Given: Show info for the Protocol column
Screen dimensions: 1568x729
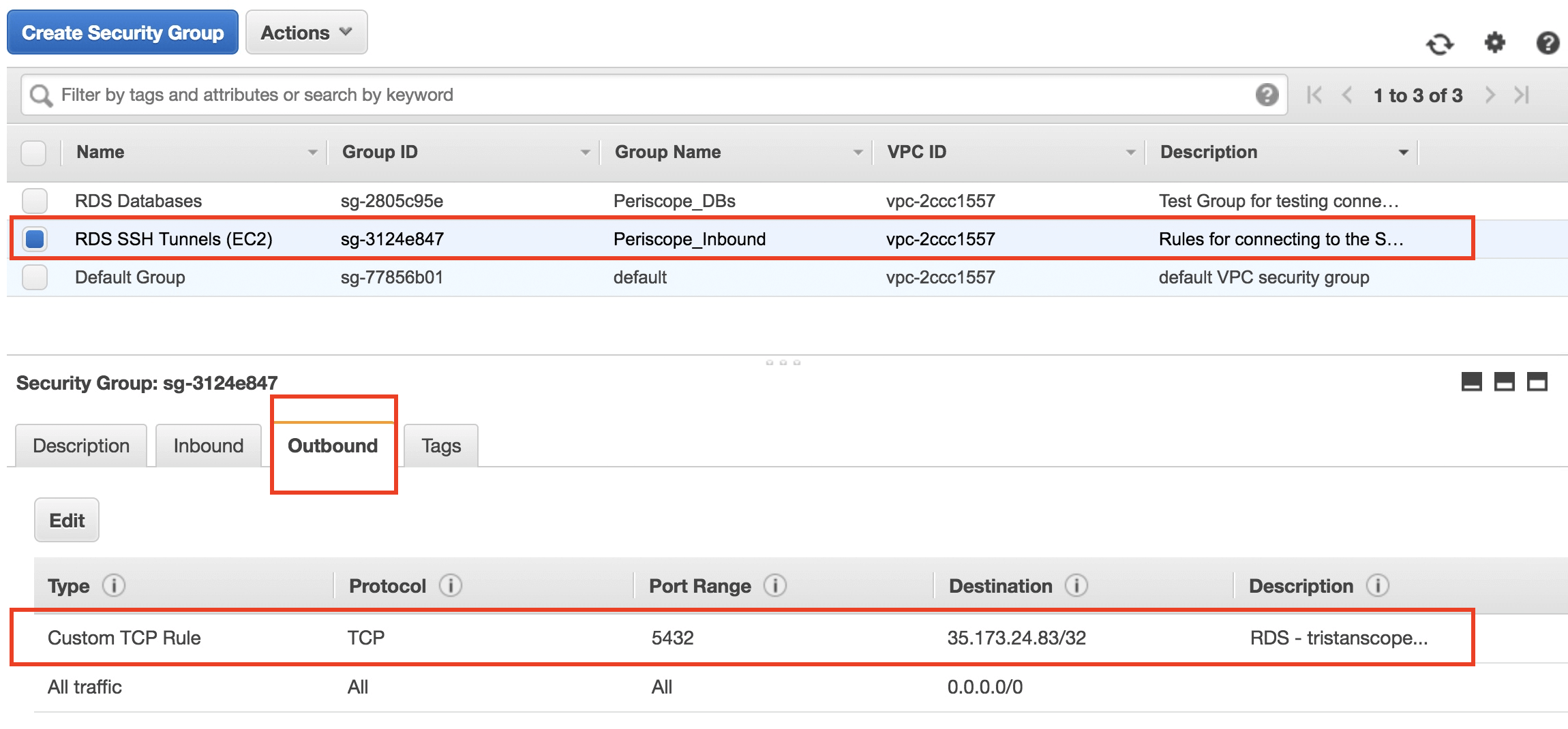Looking at the screenshot, I should [x=451, y=585].
